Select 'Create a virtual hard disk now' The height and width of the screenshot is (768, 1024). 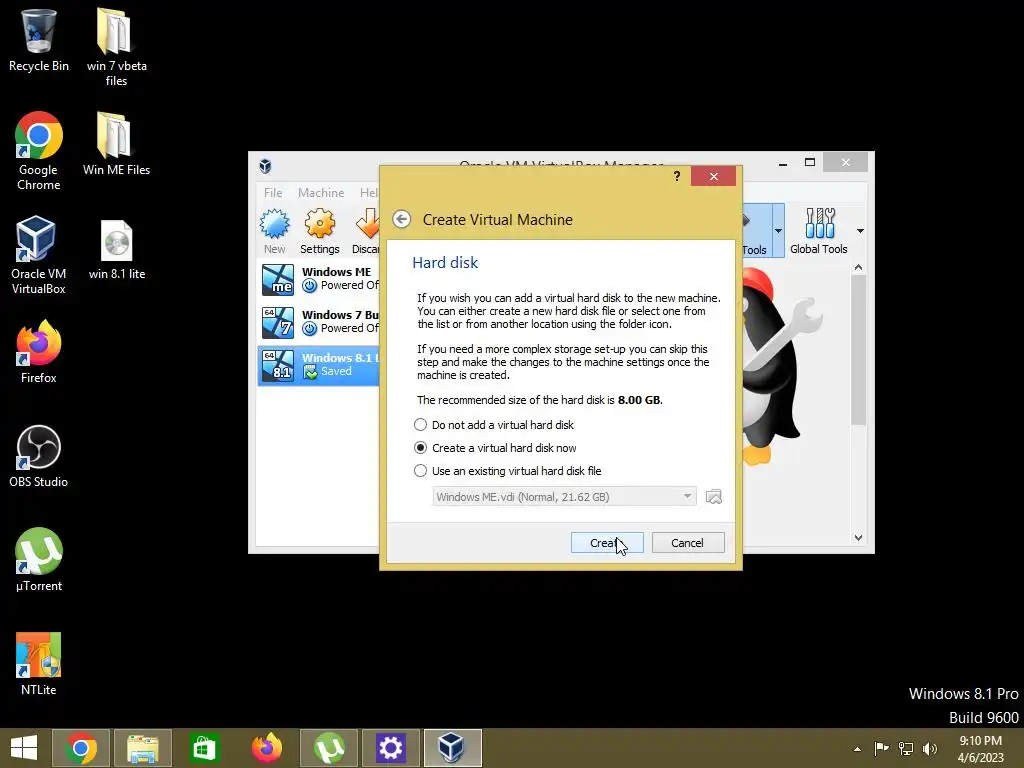[x=495, y=448]
